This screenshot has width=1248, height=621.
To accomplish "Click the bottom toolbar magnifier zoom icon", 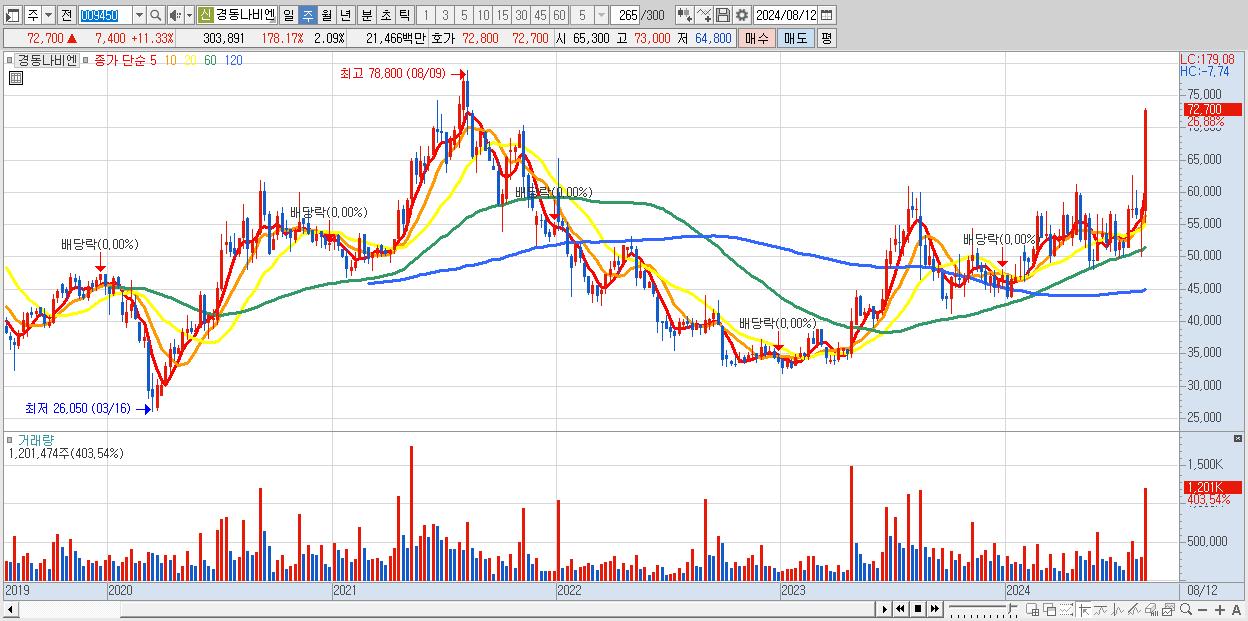I will point(1186,610).
